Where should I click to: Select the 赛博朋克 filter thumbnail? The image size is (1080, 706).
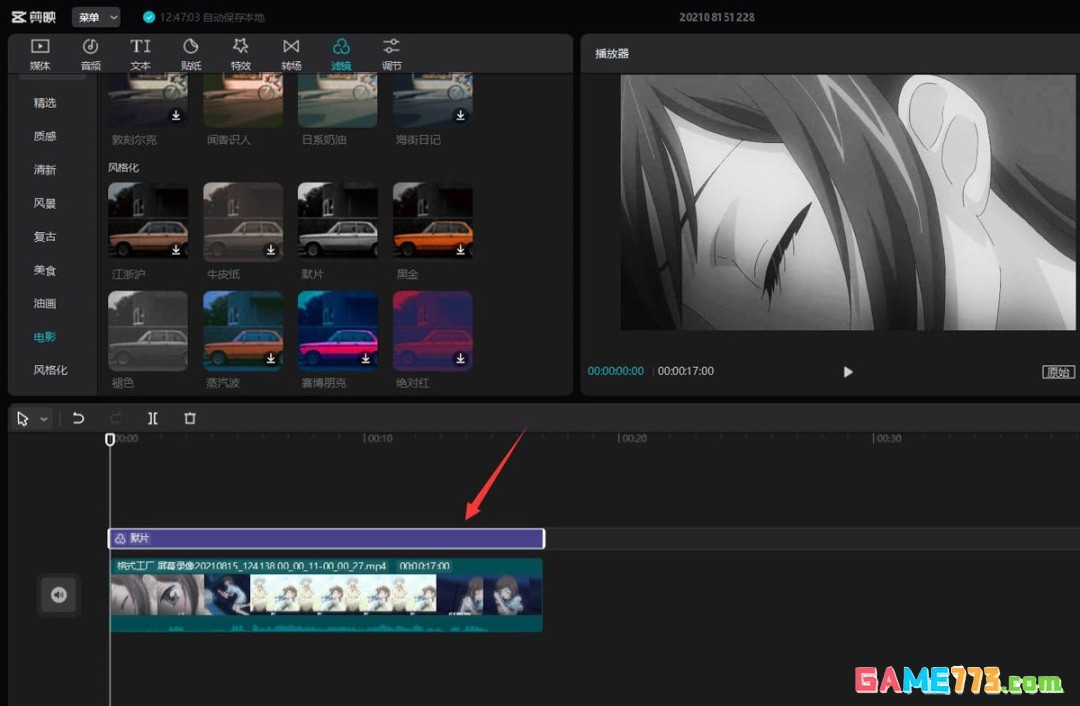coord(338,331)
